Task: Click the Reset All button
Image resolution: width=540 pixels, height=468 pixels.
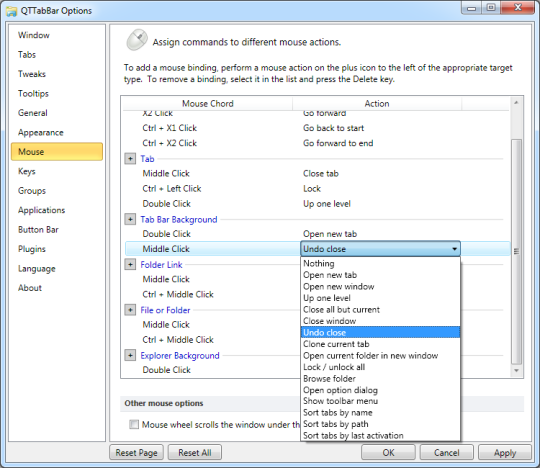Action: click(x=195, y=453)
